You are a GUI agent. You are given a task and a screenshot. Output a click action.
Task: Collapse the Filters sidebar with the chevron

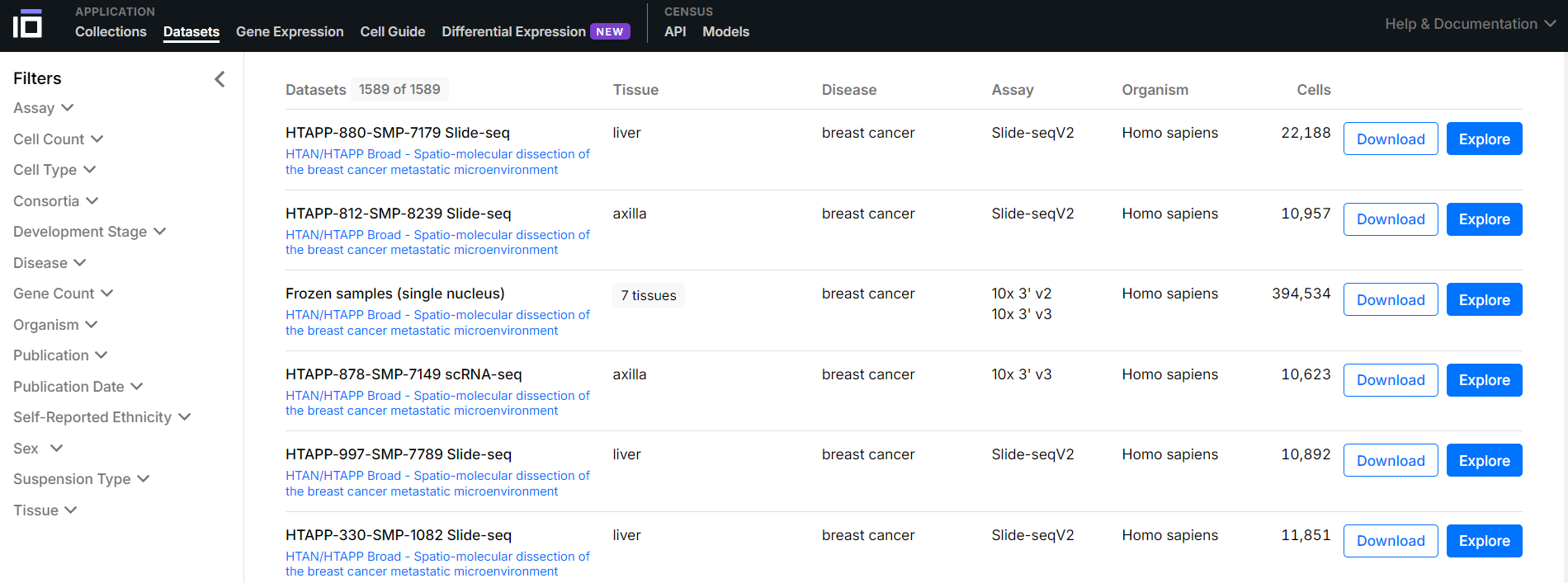(220, 79)
